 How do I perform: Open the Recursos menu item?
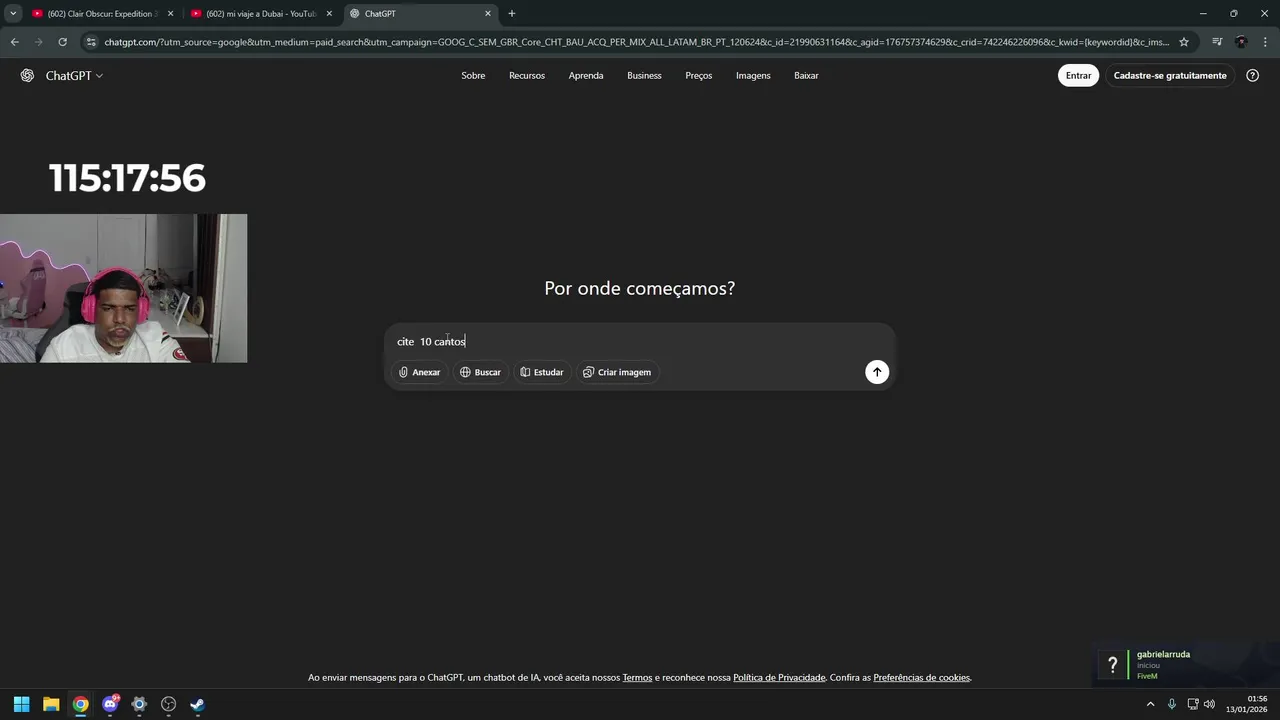point(527,76)
